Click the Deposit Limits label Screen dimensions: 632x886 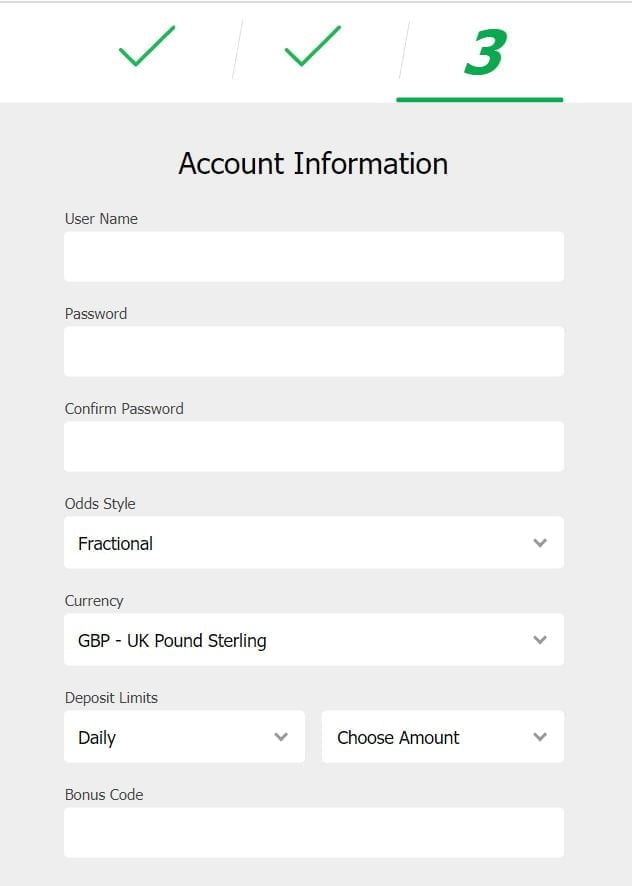111,698
